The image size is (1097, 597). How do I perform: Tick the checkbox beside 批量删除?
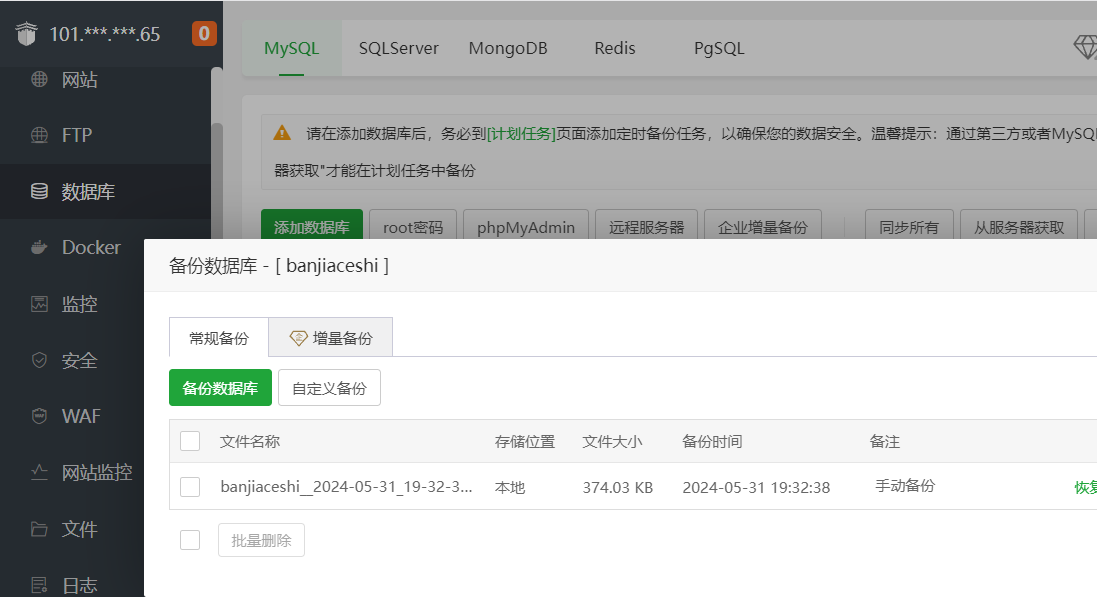click(x=190, y=540)
